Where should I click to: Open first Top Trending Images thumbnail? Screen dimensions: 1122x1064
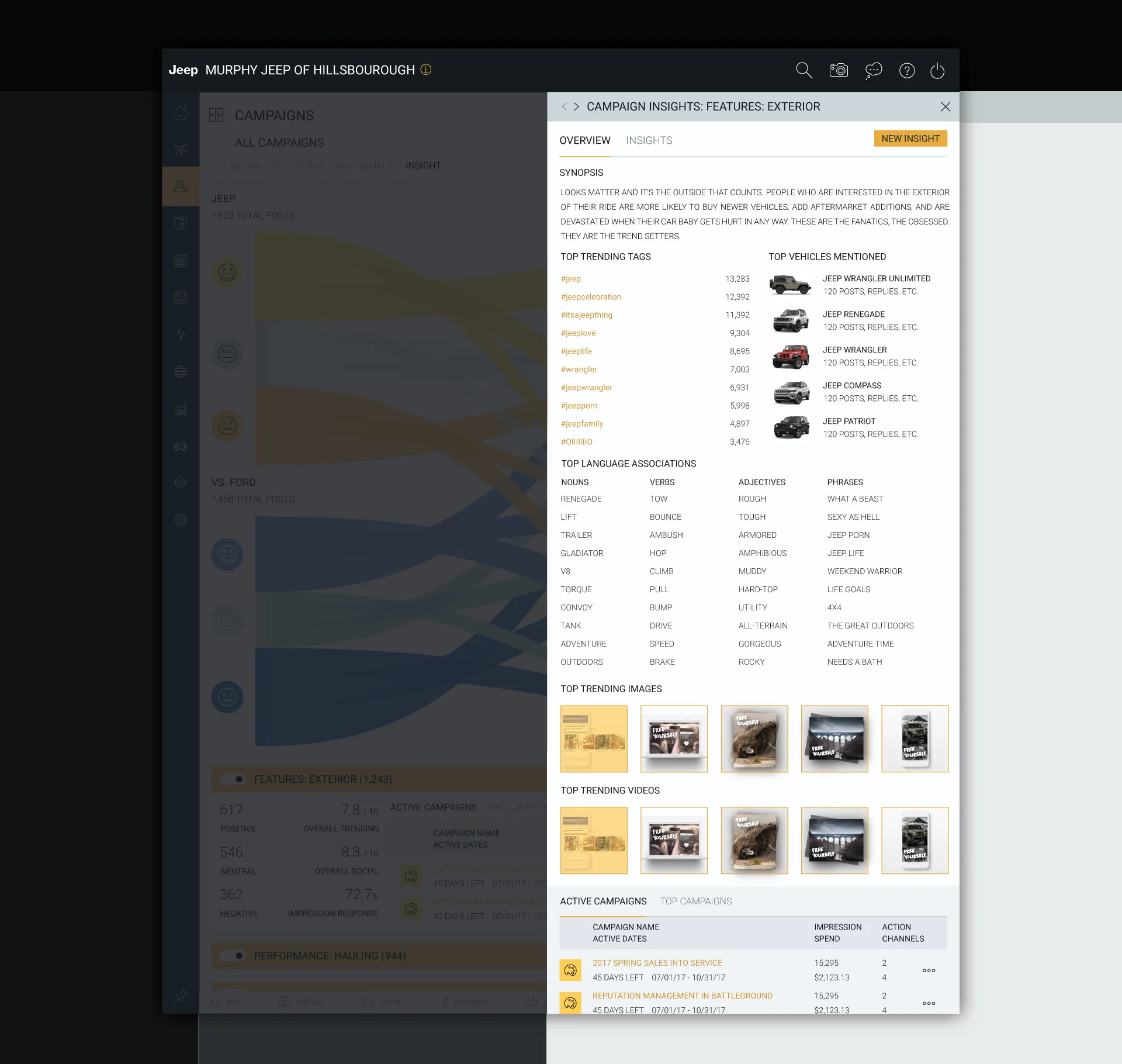point(594,739)
